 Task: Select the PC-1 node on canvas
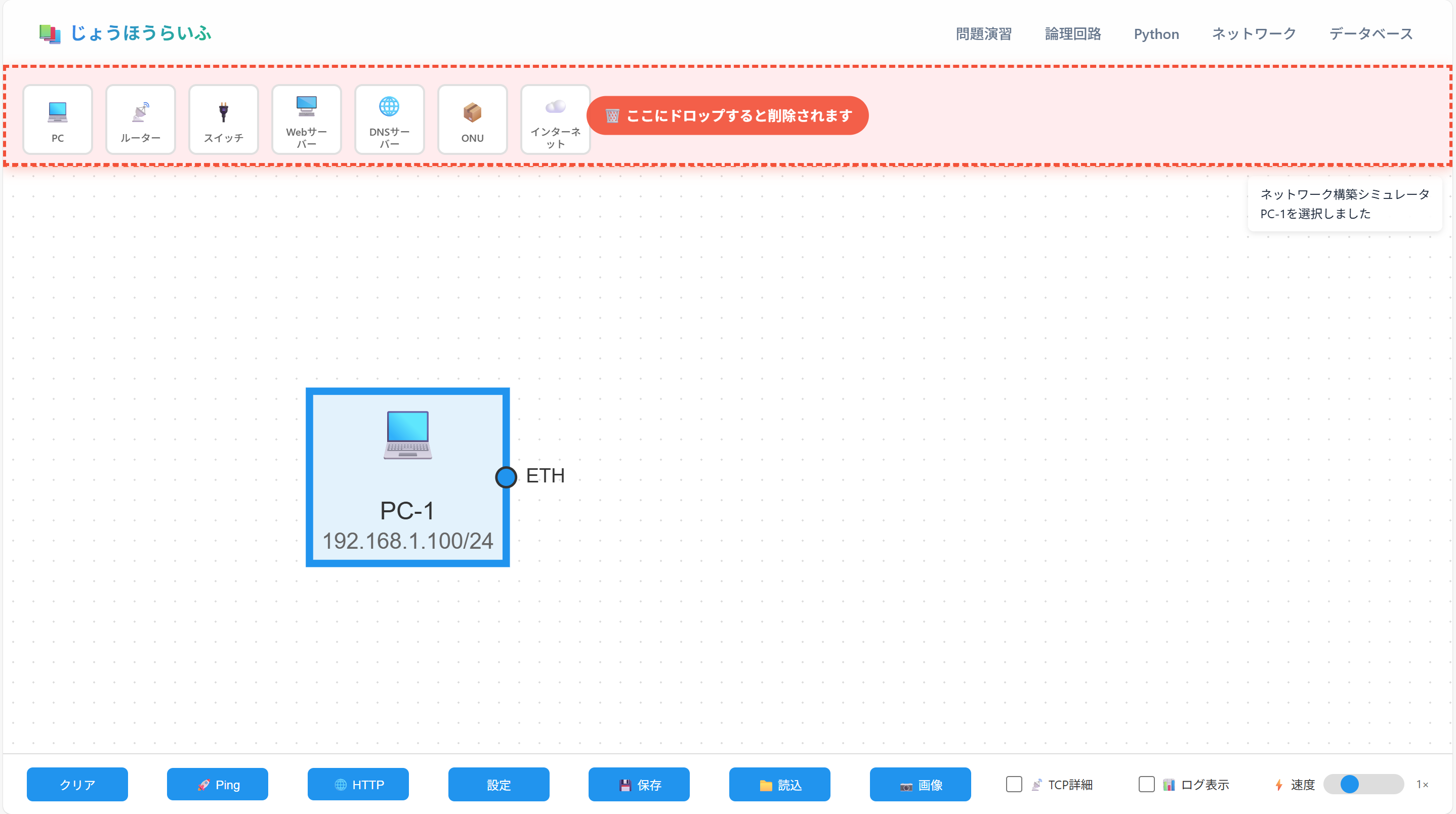point(407,477)
